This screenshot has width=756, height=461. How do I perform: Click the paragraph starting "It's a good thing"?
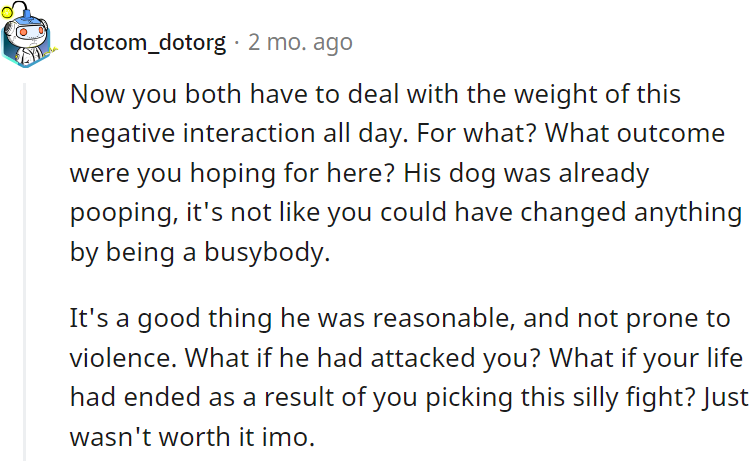(x=400, y=378)
